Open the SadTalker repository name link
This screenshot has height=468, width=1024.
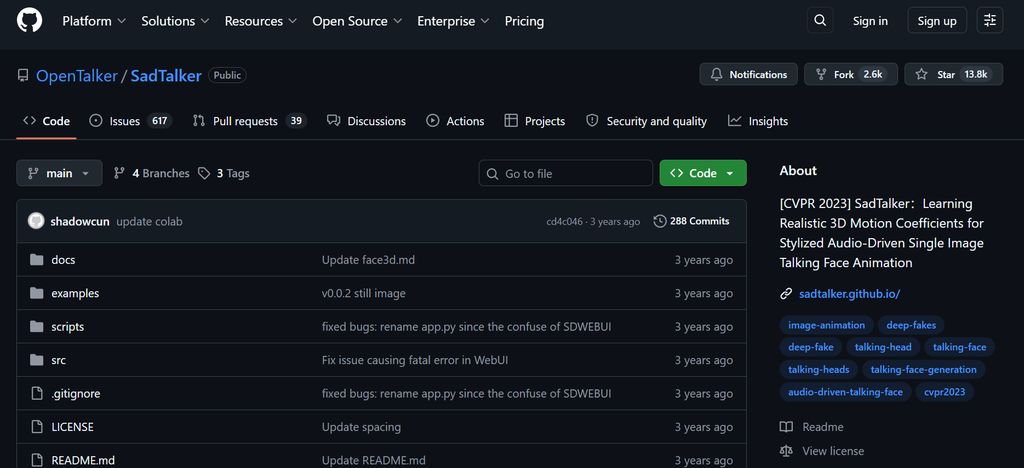(166, 76)
